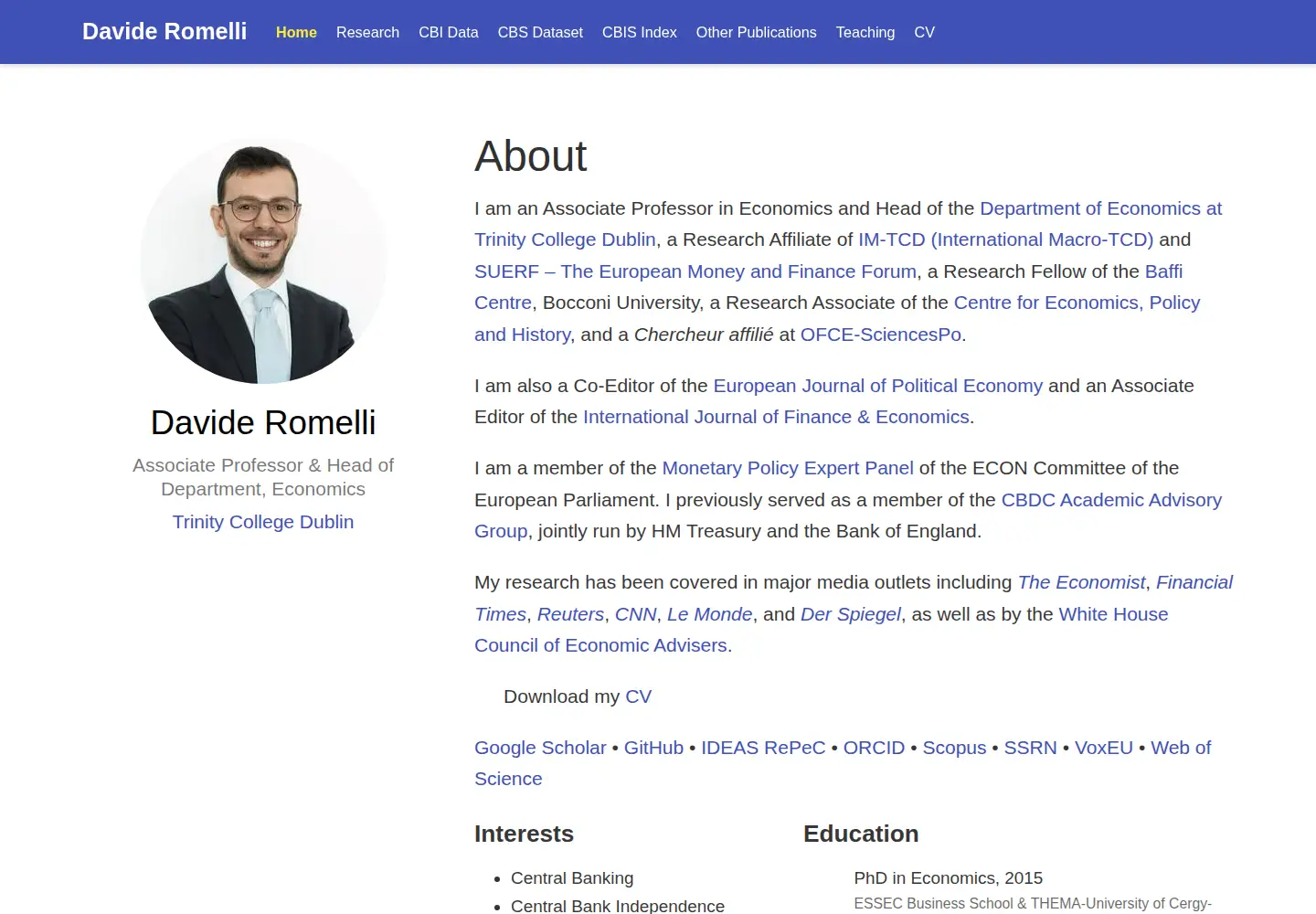The width and height of the screenshot is (1316, 914).
Task: Visit SUERF European Money and Finance Forum
Action: [x=695, y=271]
